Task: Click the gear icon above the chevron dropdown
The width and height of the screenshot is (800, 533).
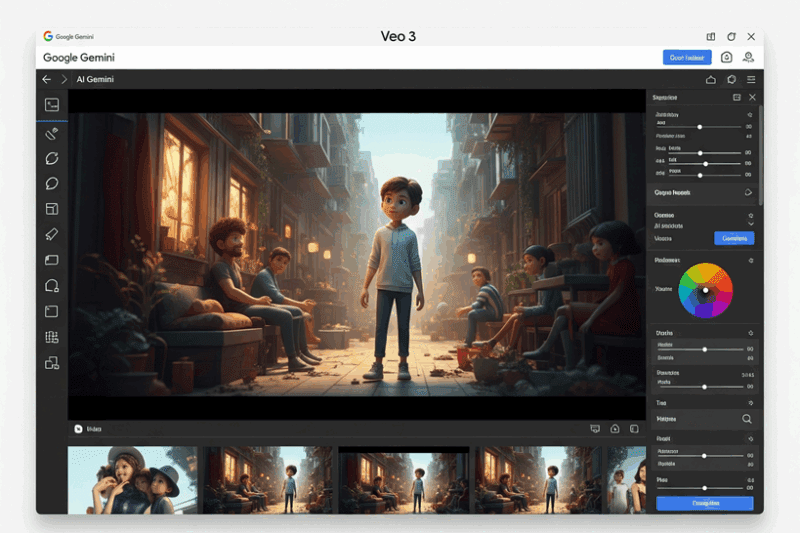Action: point(751,215)
